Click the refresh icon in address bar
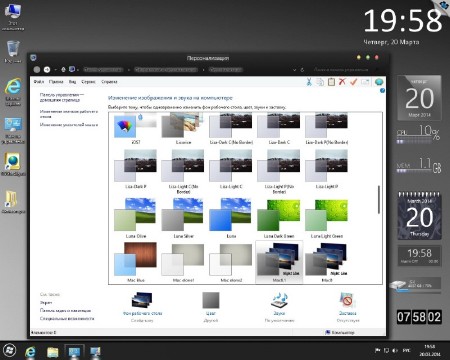 point(302,70)
